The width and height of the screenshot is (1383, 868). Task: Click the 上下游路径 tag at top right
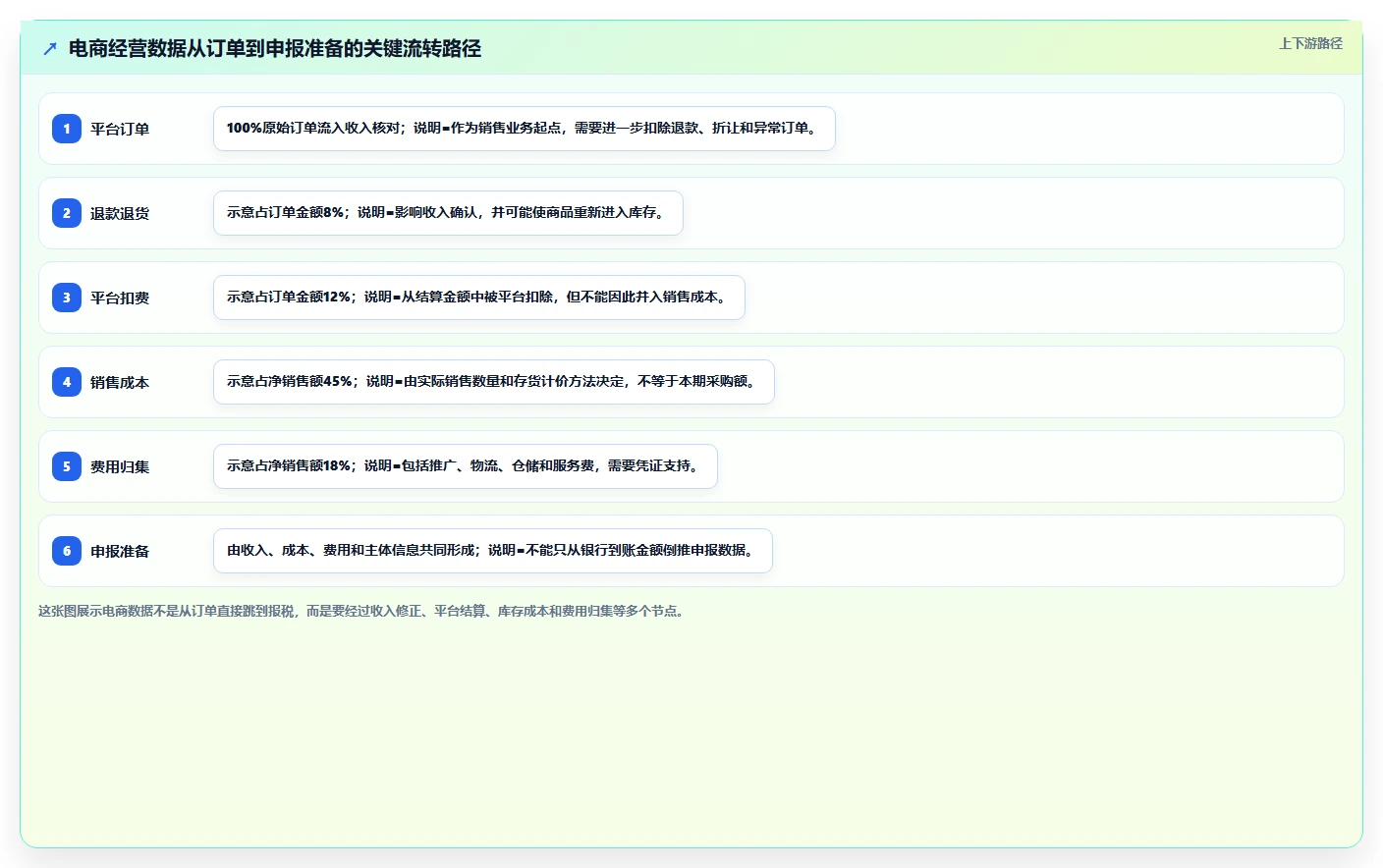(1310, 43)
